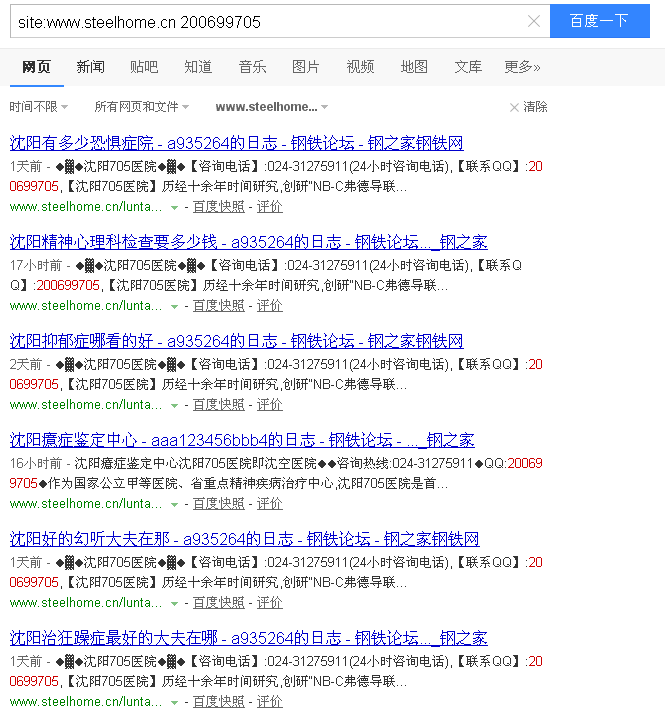Expand the 所有网页和文件 filter dropdown
Viewport: 665px width, 718px height.
point(142,107)
